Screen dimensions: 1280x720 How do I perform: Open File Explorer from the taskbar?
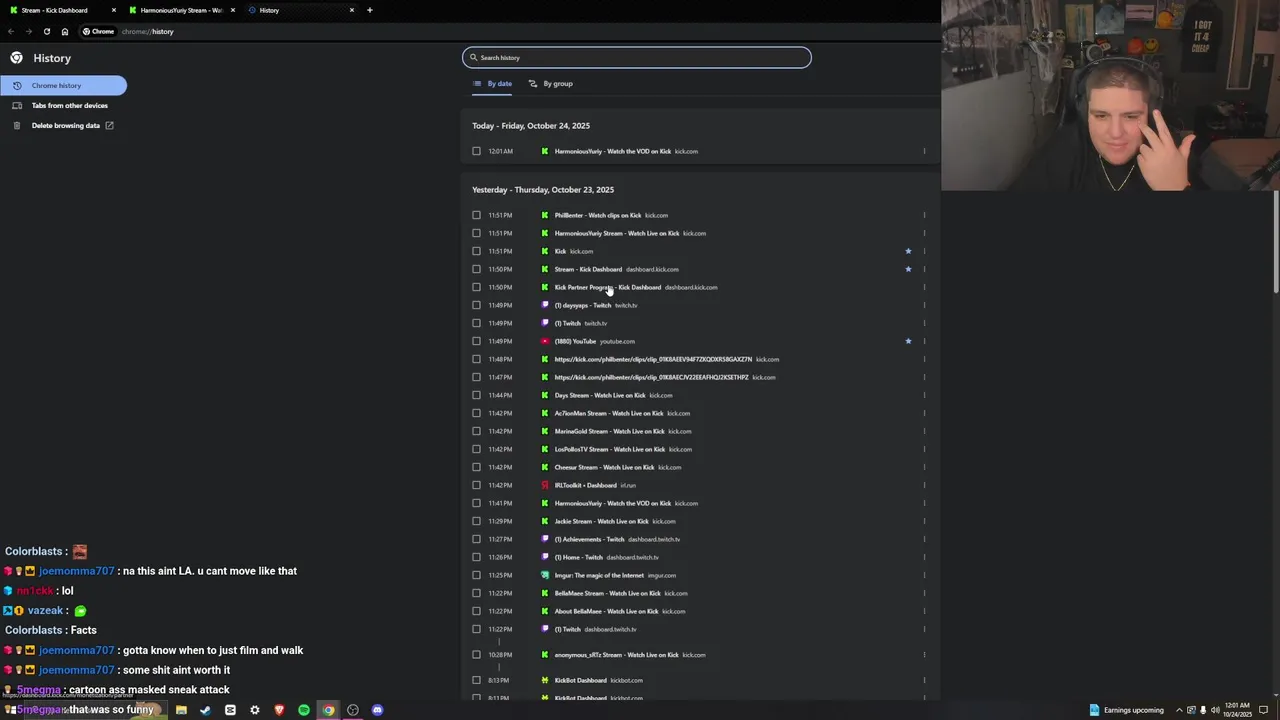(181, 710)
